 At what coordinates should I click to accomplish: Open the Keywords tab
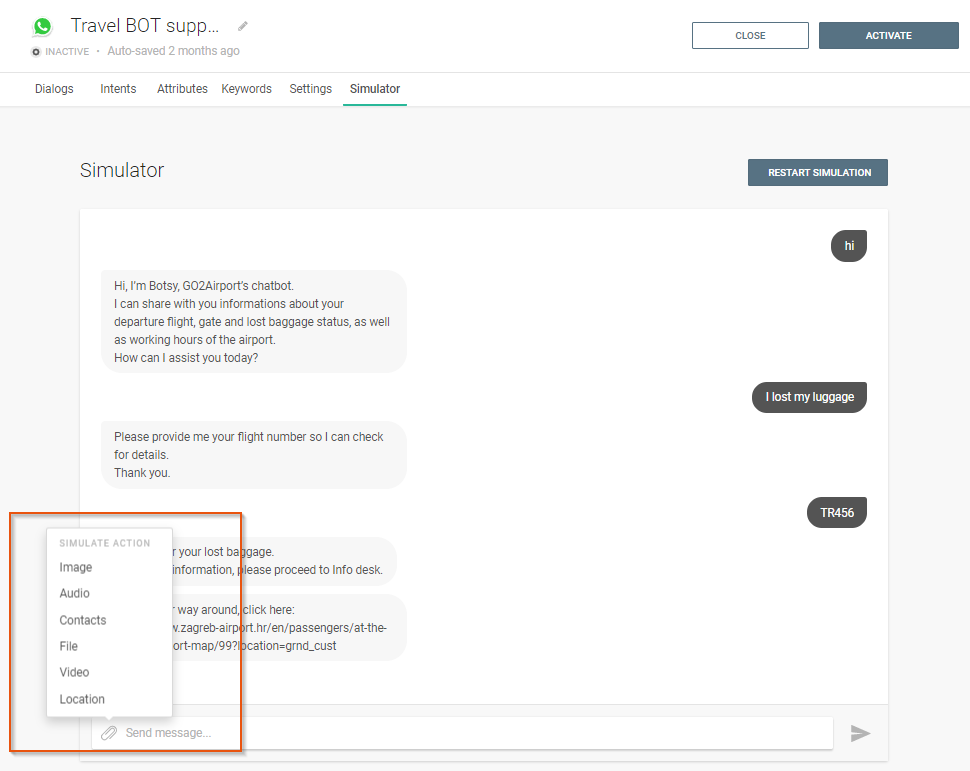pos(246,89)
